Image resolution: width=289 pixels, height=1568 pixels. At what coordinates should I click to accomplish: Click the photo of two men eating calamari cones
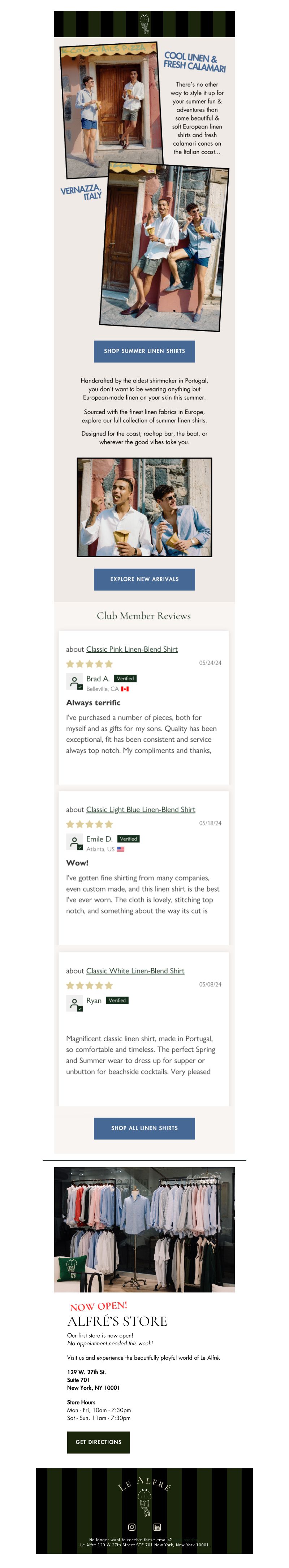tap(144, 507)
